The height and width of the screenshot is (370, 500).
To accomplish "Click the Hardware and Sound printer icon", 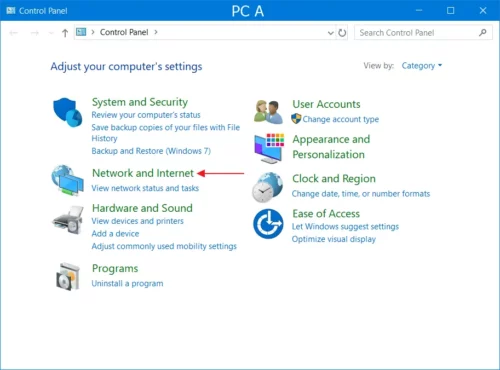I will pyautogui.click(x=68, y=220).
